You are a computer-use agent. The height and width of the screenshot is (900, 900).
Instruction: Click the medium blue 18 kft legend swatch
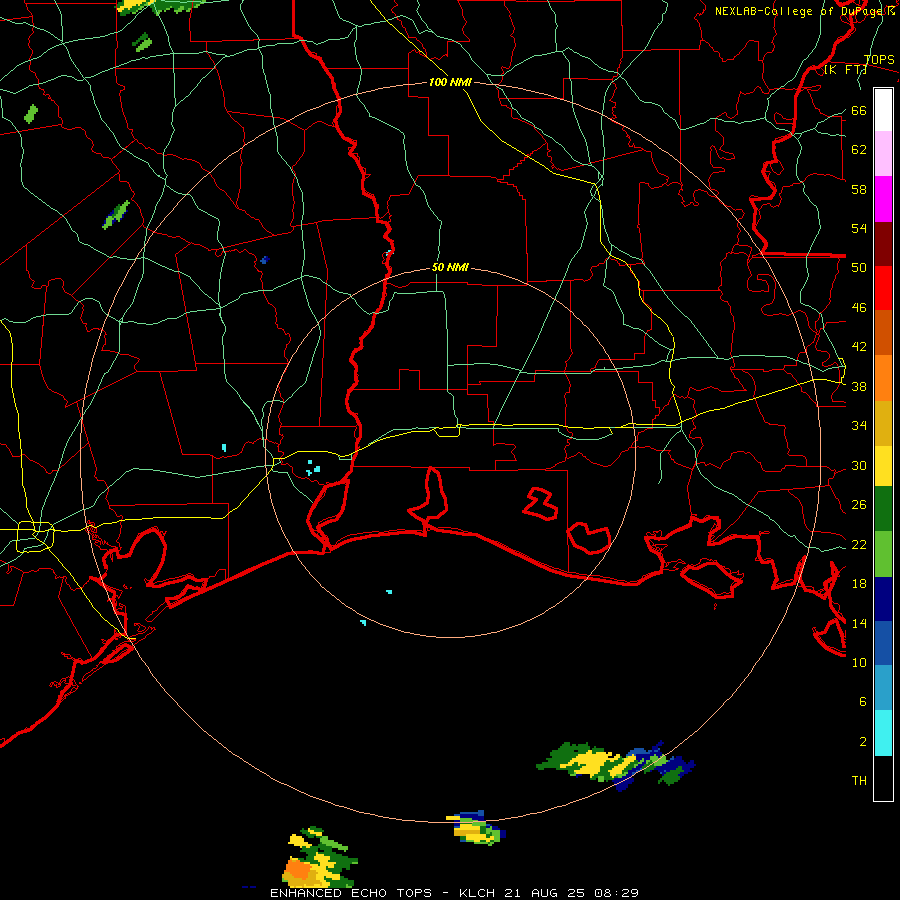coord(883,643)
